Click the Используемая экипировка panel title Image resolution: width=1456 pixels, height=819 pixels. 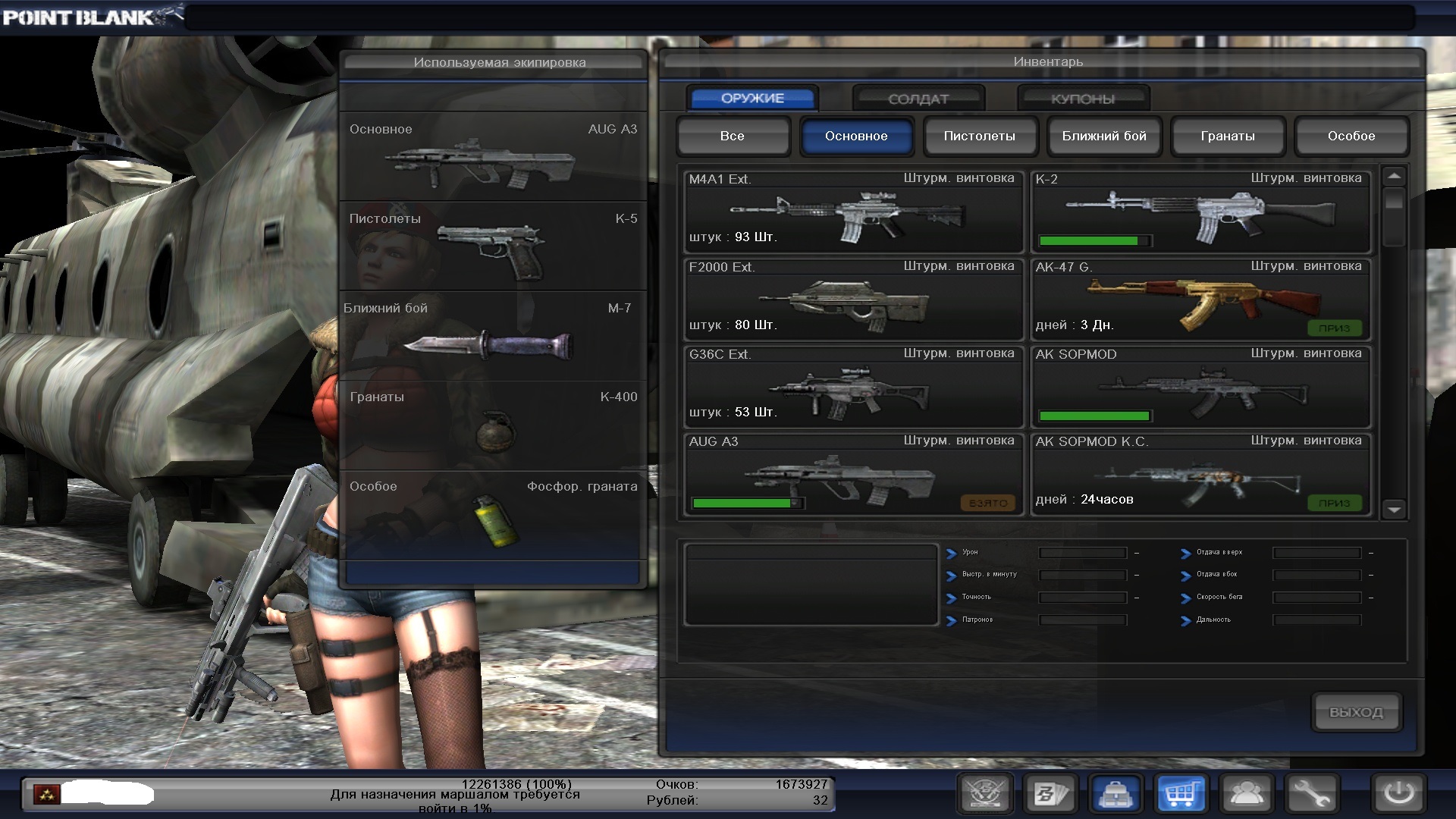tap(500, 62)
